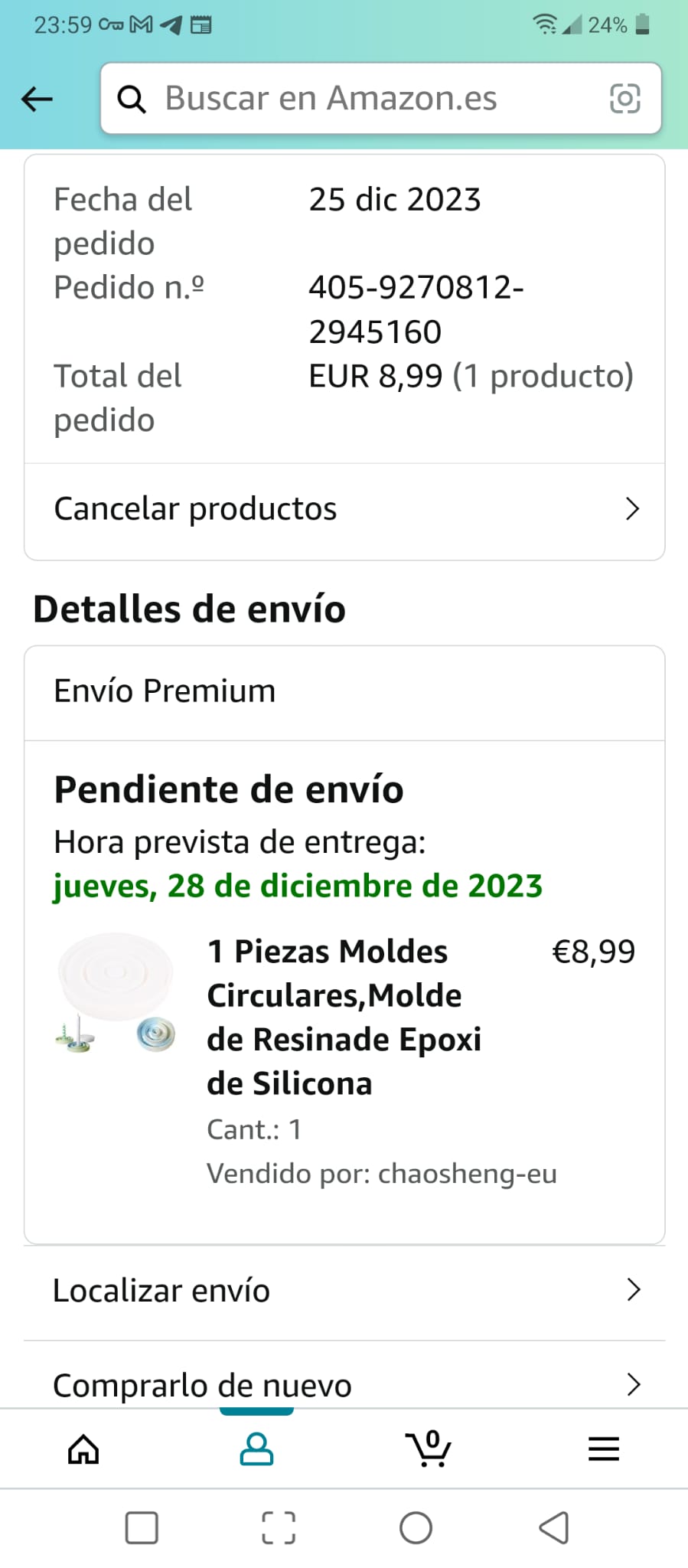Tap Android back triangle button
688x1568 pixels.
point(553,1528)
